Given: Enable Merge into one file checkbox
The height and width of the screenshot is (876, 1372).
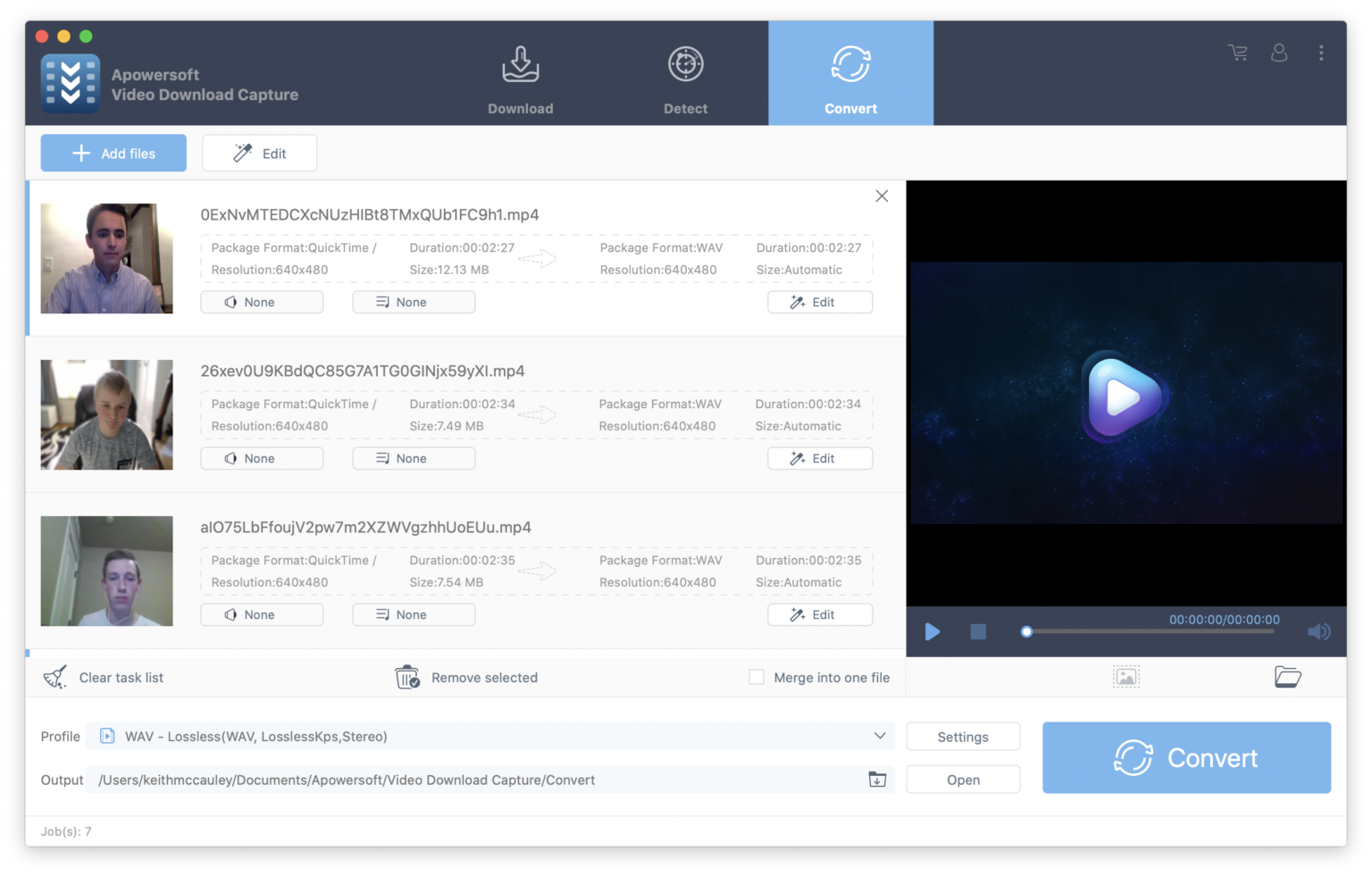Looking at the screenshot, I should coord(757,678).
